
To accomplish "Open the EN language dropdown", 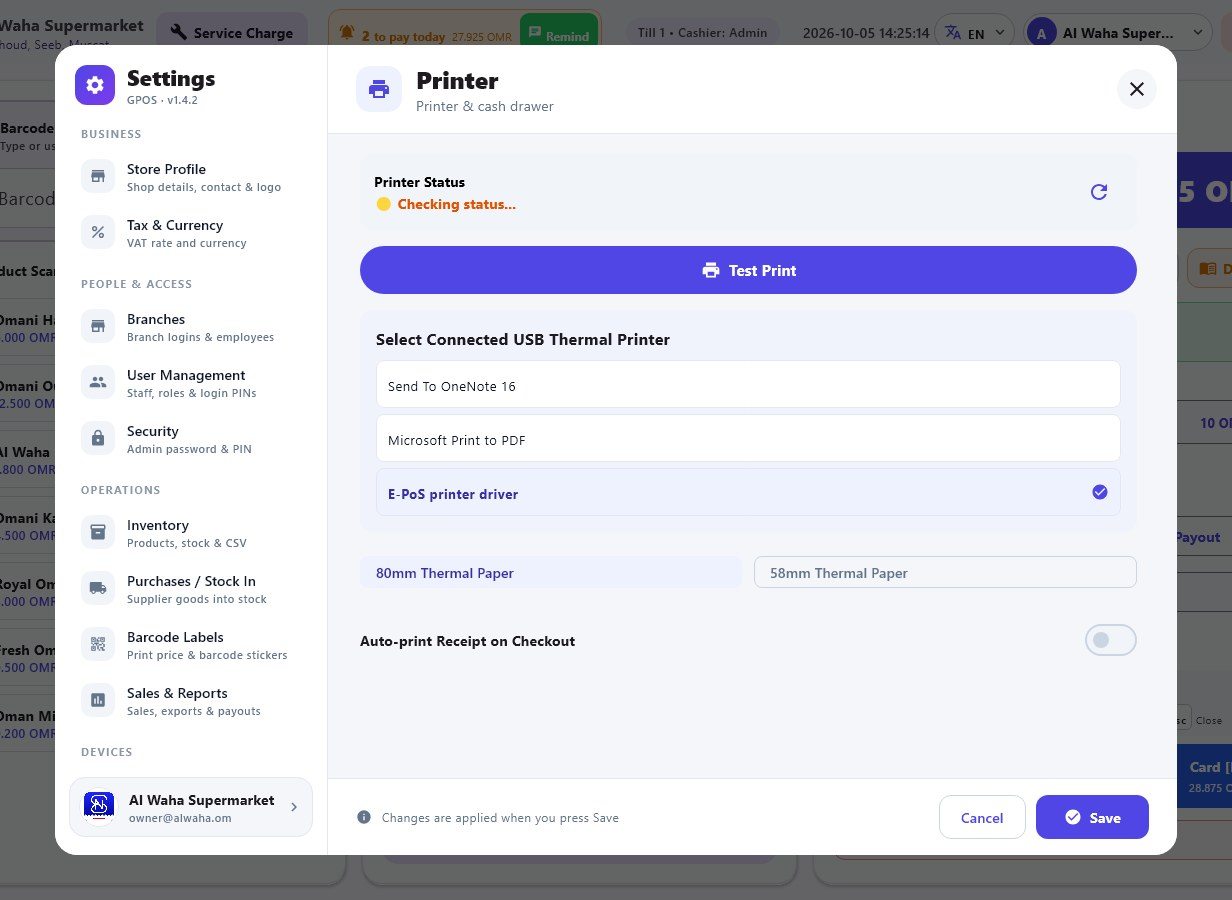I will pyautogui.click(x=976, y=33).
